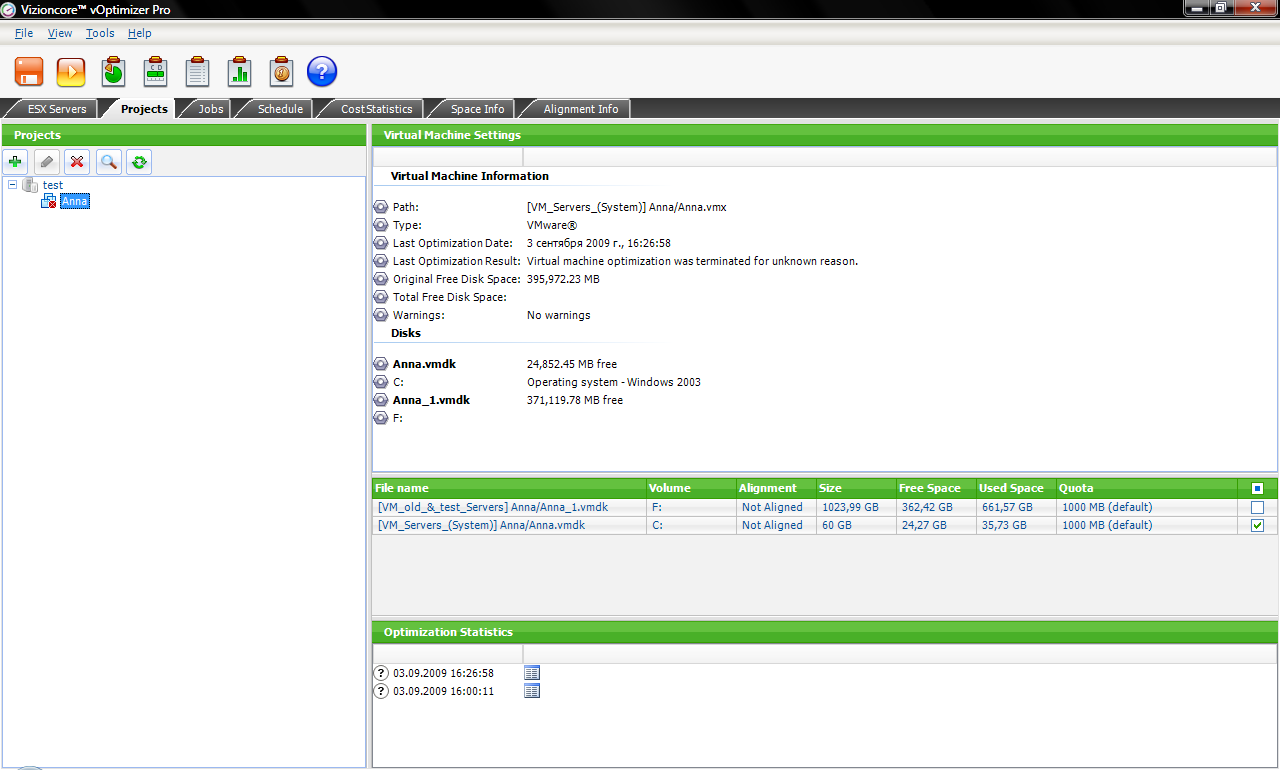Switch to the ESX Servers tab
Image resolution: width=1280 pixels, height=770 pixels.
point(56,109)
